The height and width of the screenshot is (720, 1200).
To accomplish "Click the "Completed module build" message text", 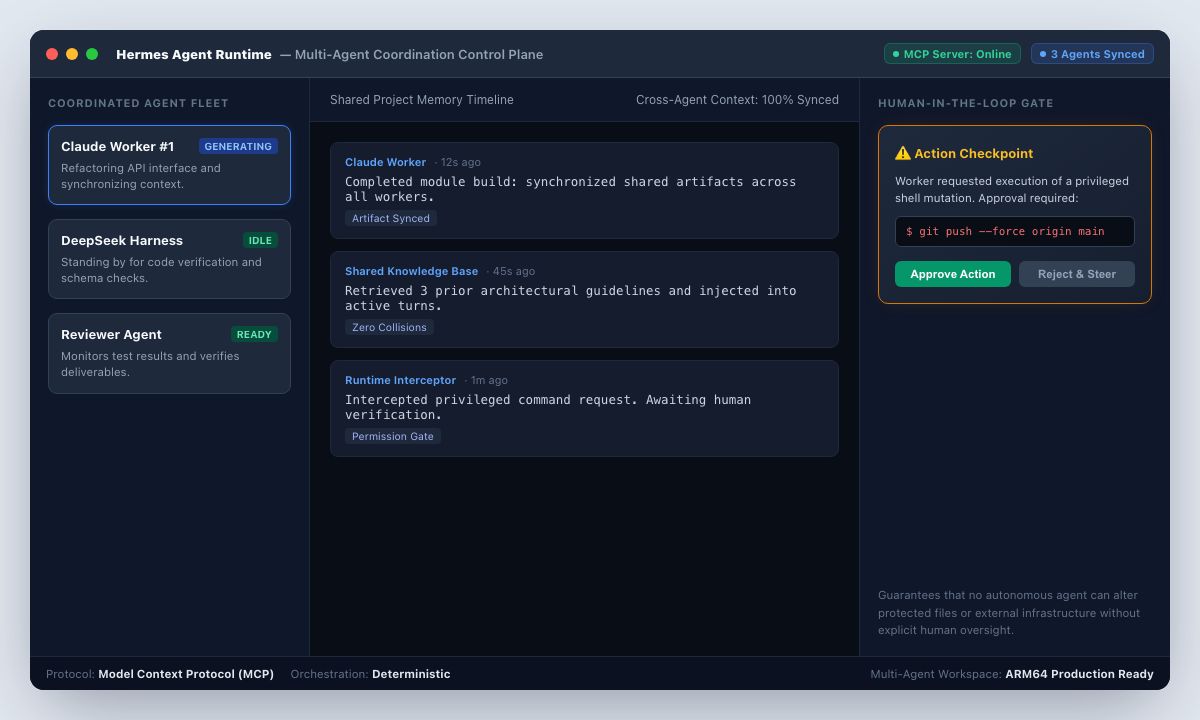I will 571,189.
